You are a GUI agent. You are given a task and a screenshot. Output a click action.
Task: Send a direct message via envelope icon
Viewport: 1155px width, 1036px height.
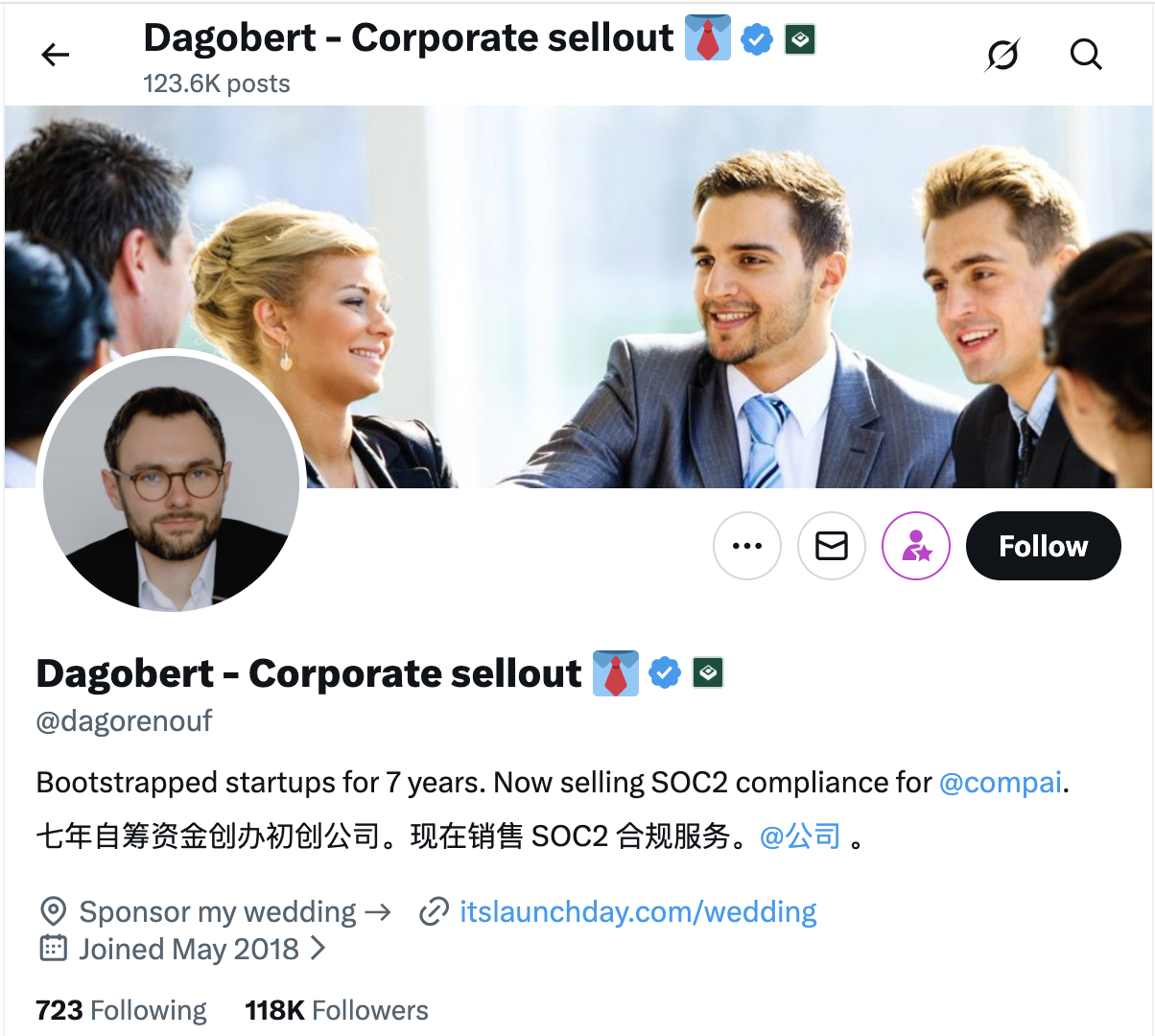[831, 545]
